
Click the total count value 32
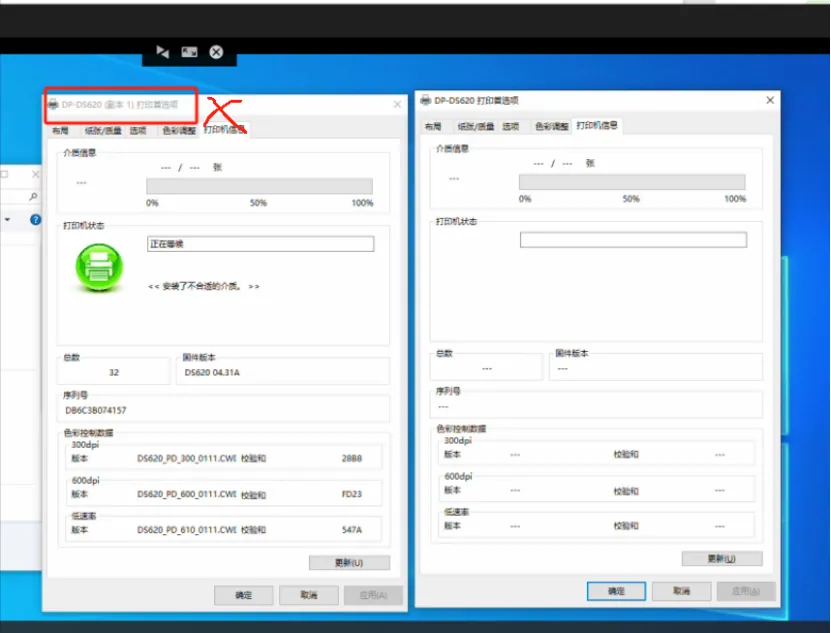pos(114,373)
